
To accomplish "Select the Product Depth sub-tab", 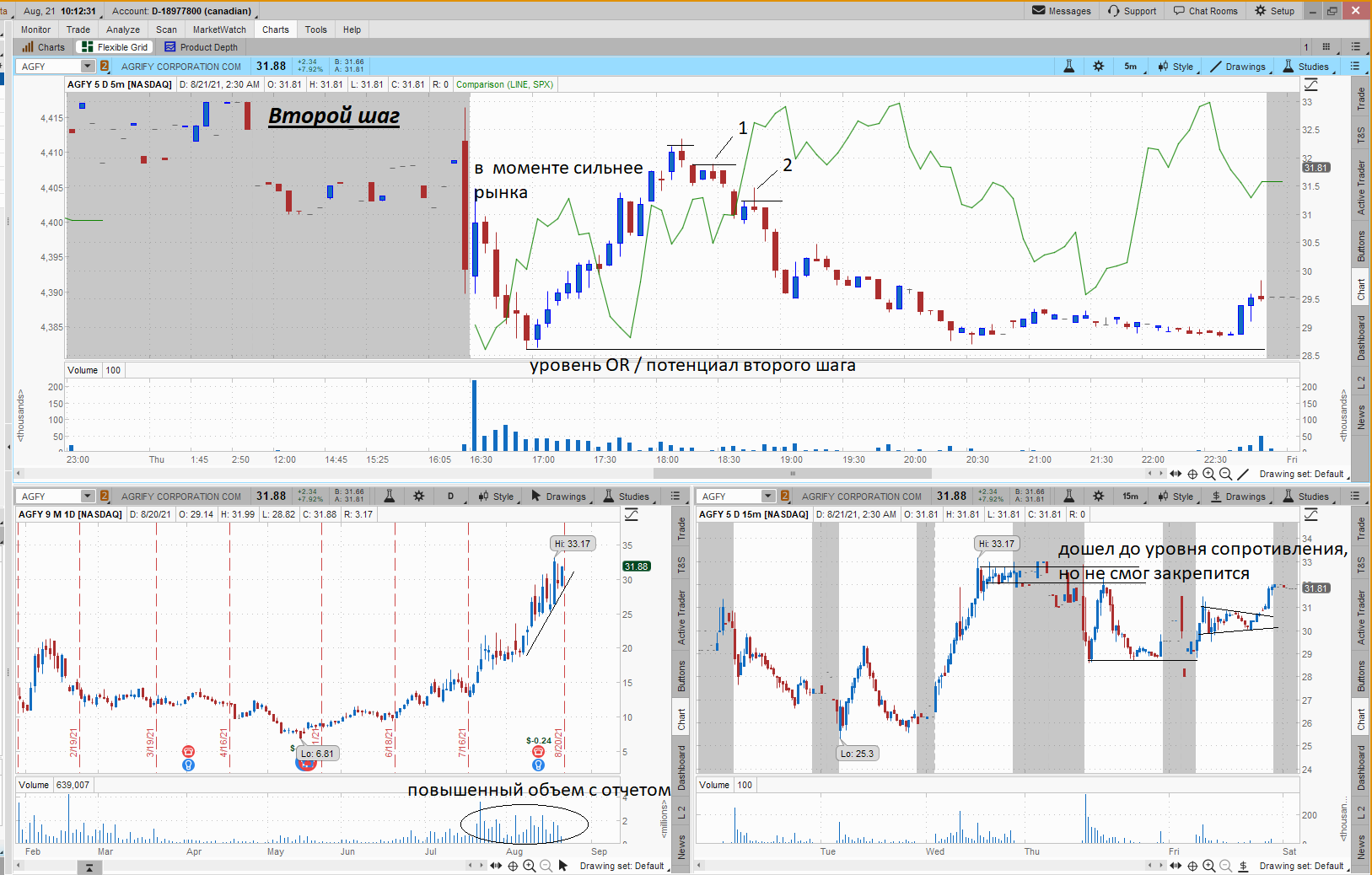I will point(201,47).
